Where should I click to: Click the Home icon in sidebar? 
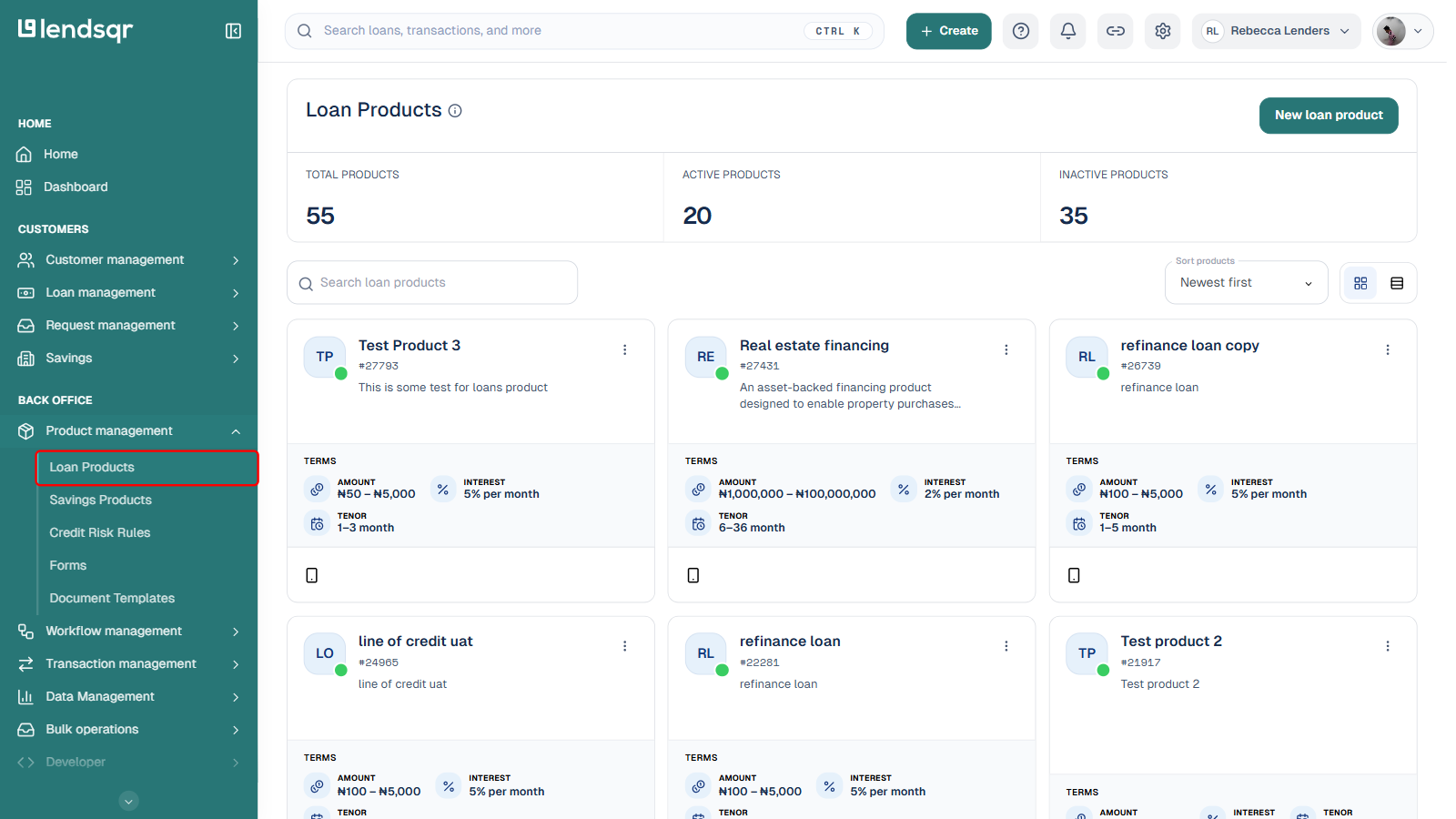(25, 155)
